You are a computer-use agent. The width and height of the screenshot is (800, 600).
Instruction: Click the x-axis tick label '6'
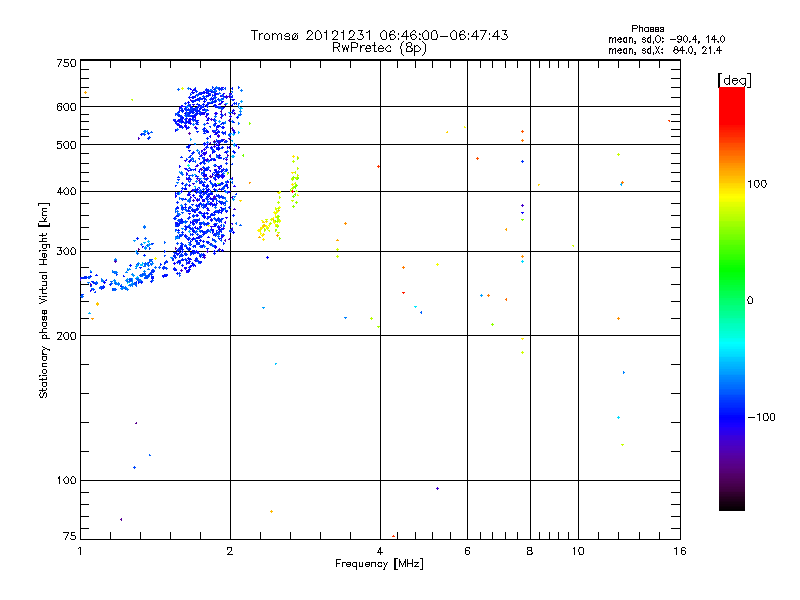pyautogui.click(x=467, y=551)
